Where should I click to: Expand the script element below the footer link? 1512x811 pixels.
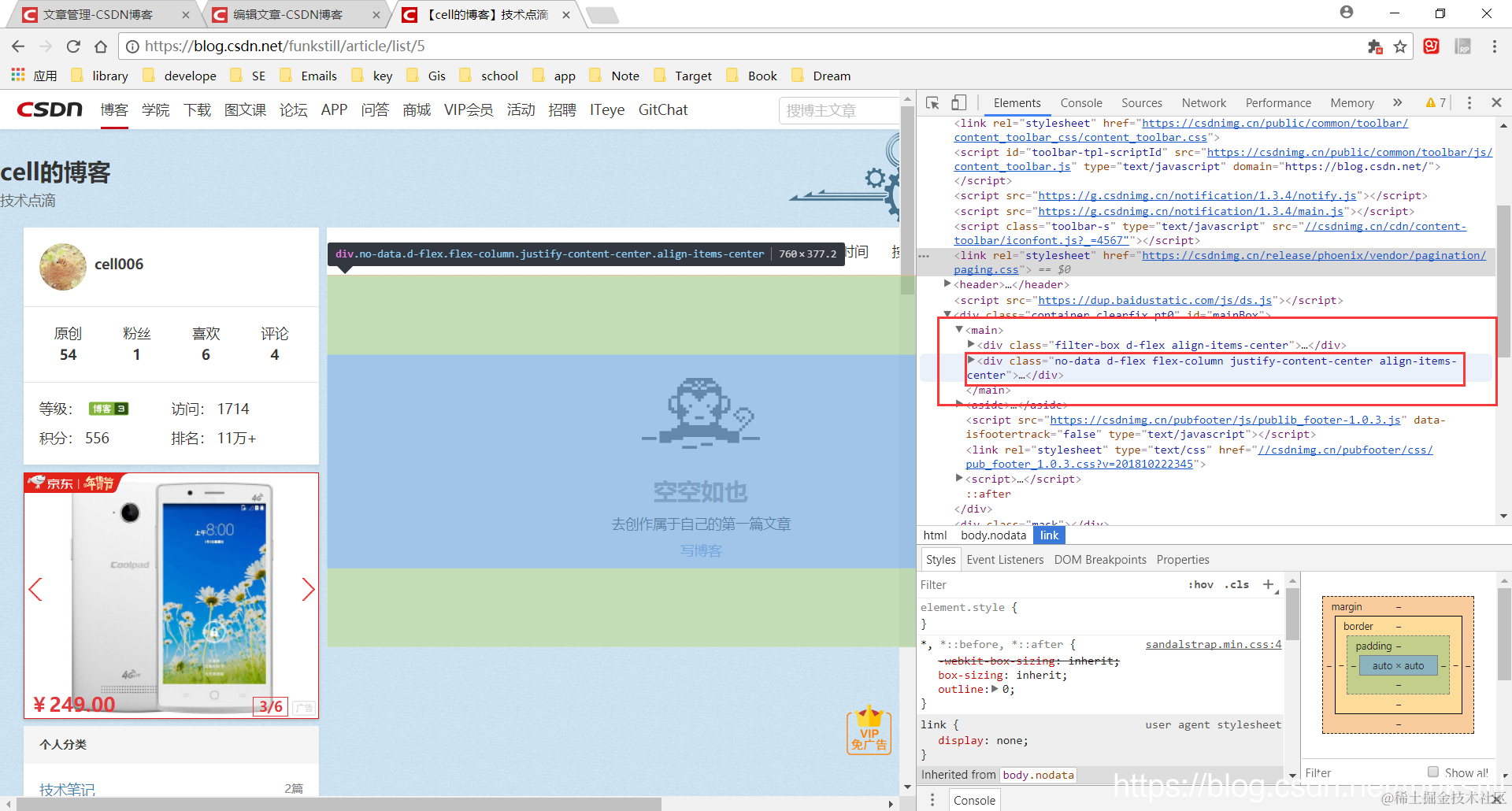[959, 479]
